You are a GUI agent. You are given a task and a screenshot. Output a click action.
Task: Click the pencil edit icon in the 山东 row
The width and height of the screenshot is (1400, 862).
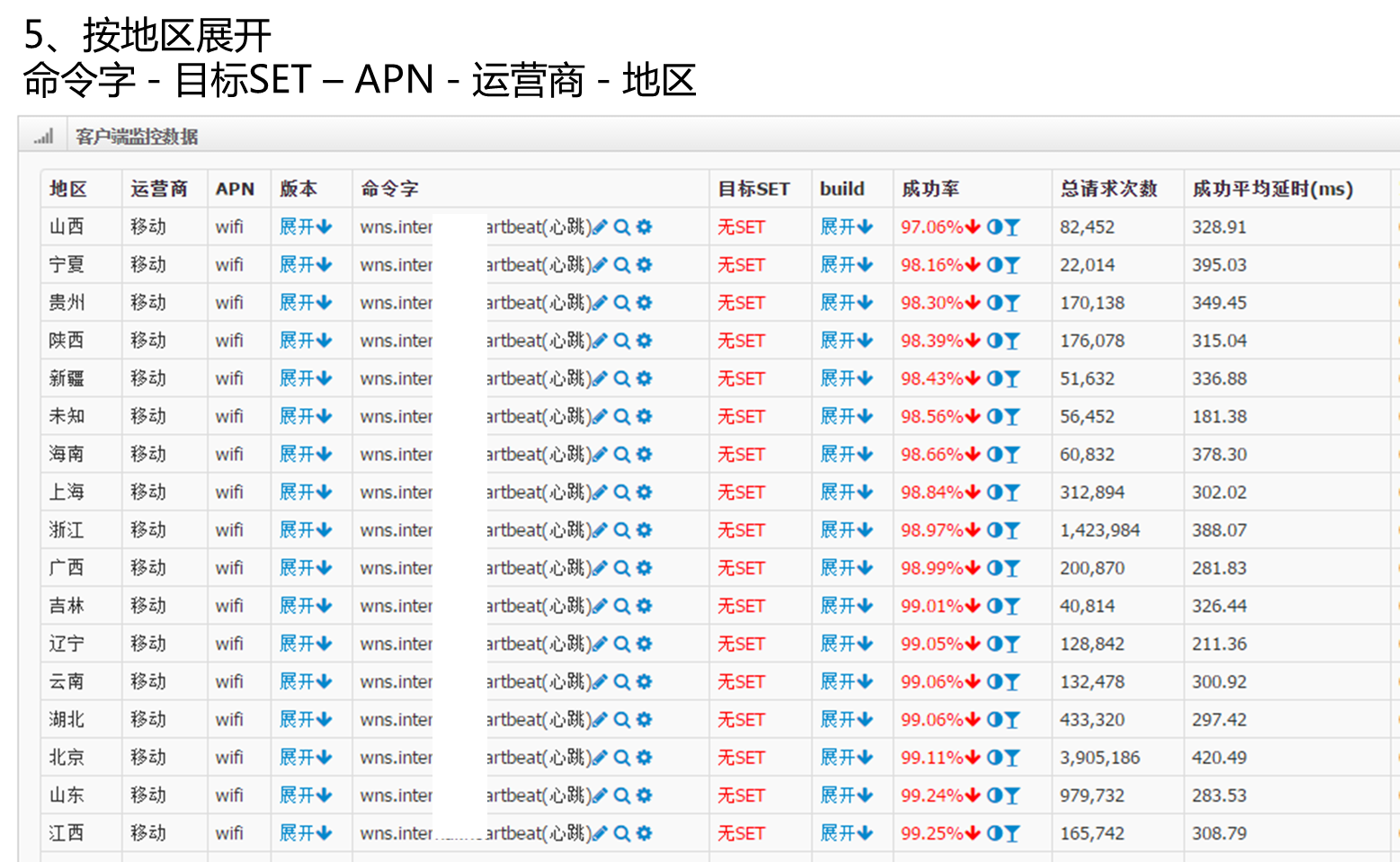[600, 795]
